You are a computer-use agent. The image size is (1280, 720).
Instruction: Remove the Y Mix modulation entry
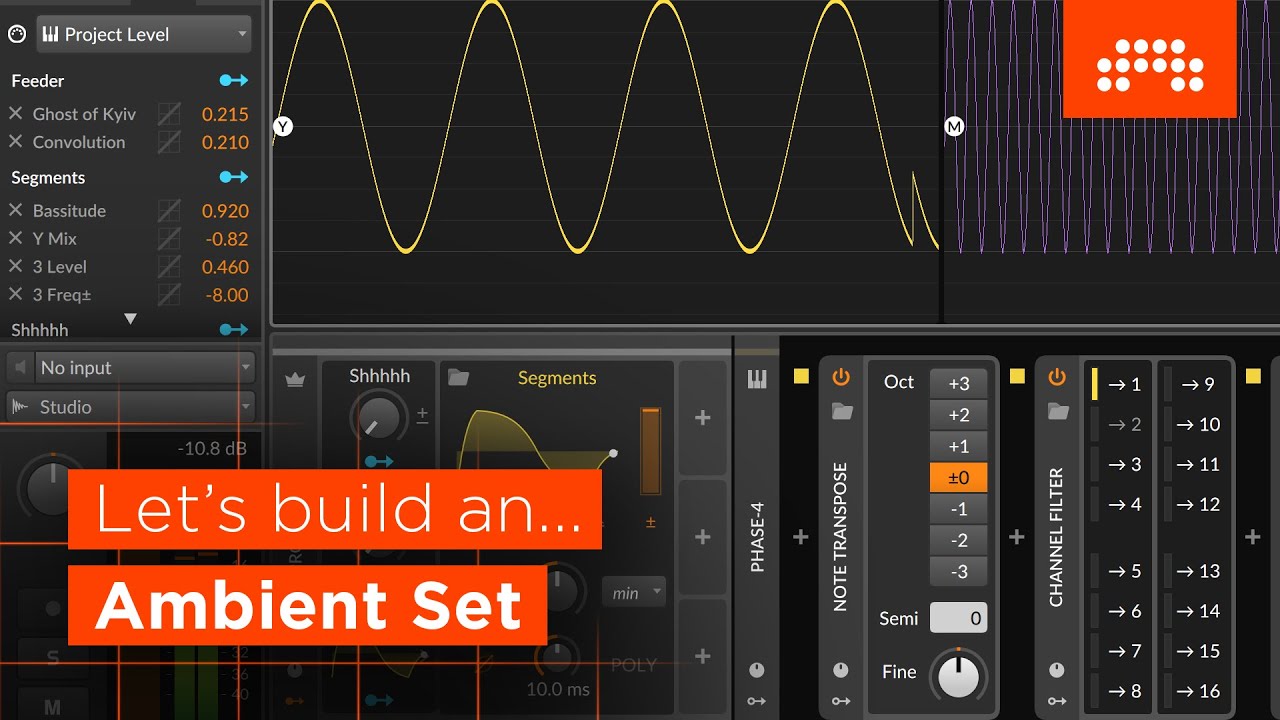pos(15,238)
